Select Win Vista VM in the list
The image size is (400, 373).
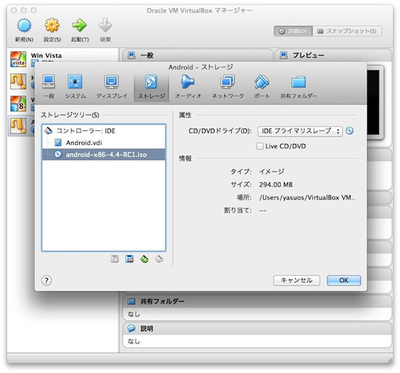coord(63,59)
